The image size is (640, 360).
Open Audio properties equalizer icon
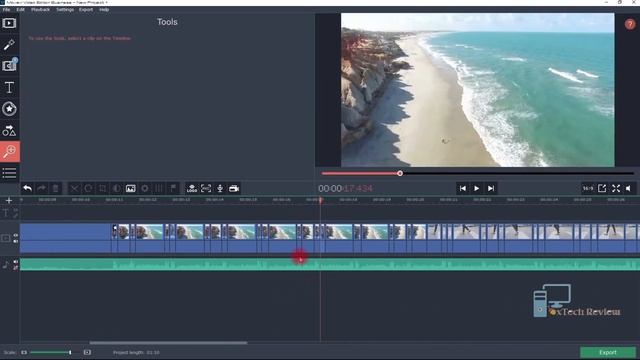tap(159, 188)
